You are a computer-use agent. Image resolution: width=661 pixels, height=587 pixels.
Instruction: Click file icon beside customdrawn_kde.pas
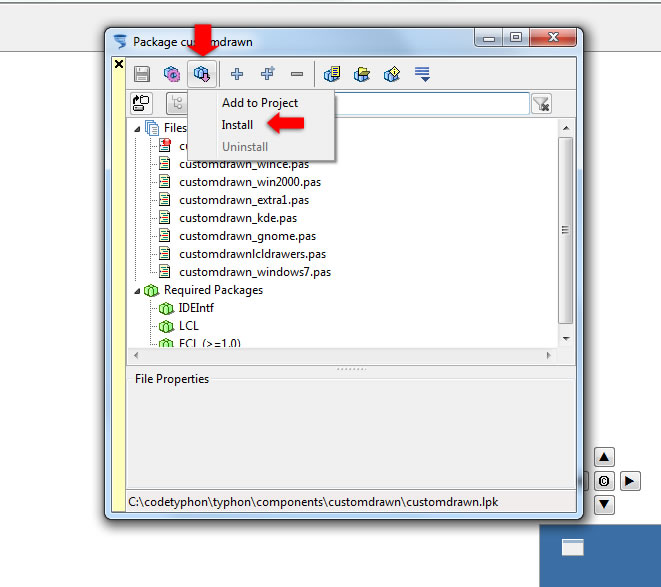pyautogui.click(x=164, y=218)
